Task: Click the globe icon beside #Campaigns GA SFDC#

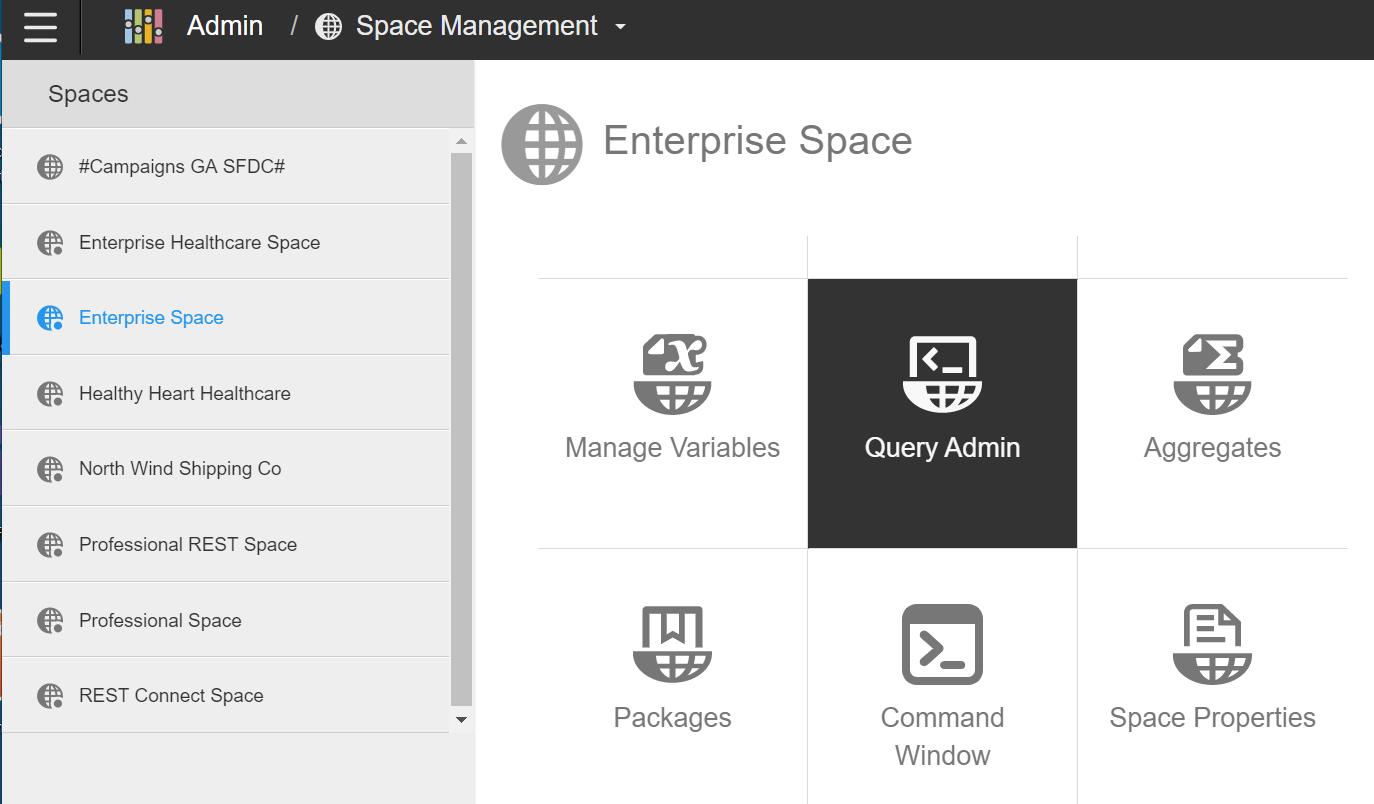Action: click(50, 167)
